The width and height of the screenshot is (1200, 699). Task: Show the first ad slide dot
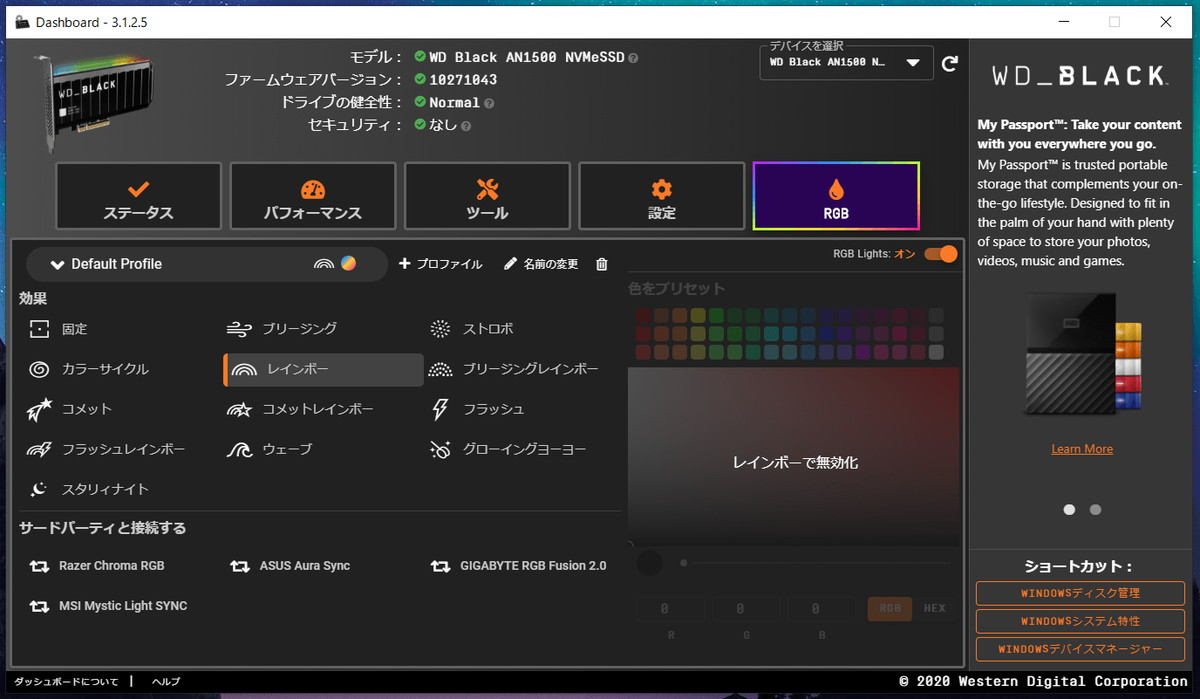[x=1069, y=509]
